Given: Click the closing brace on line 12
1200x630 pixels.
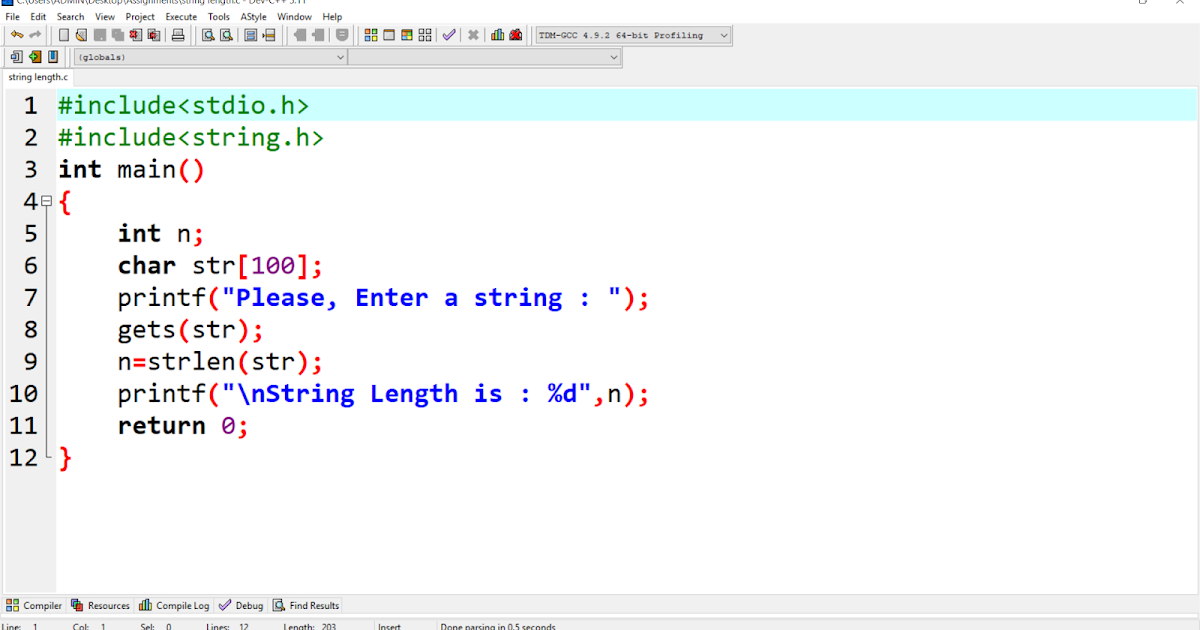Looking at the screenshot, I should click(x=65, y=458).
